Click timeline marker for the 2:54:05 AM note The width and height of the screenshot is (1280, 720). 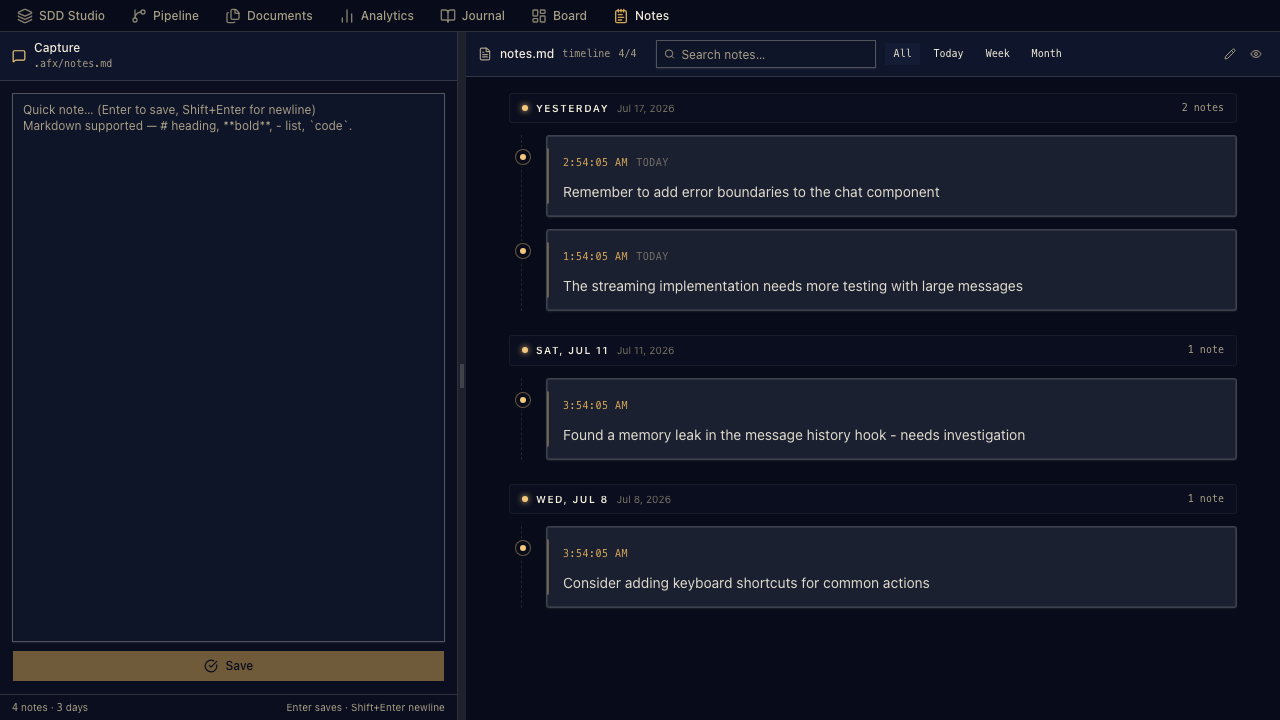click(523, 157)
